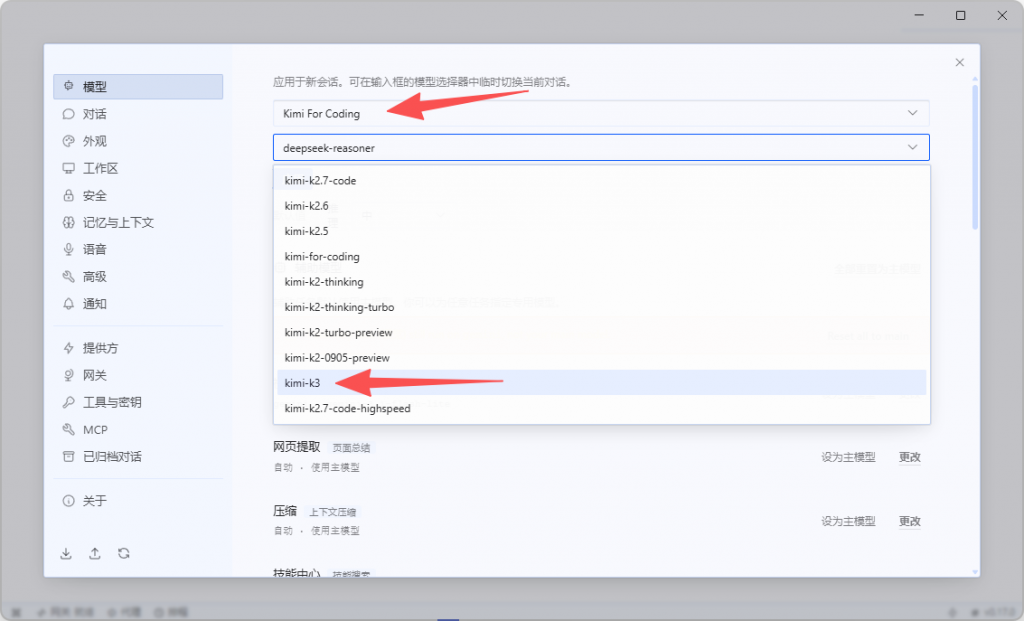Image resolution: width=1024 pixels, height=621 pixels.
Task: Click 更改 for the 压缩 row
Action: (x=910, y=521)
